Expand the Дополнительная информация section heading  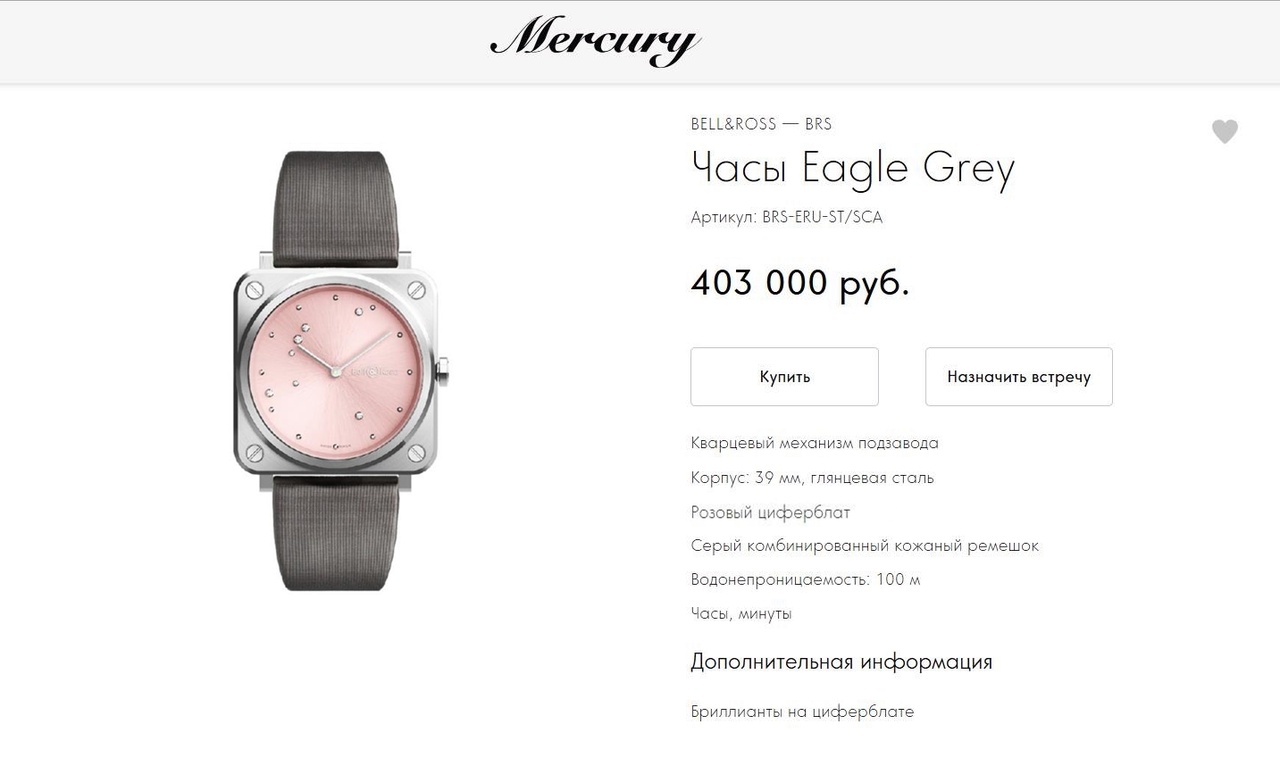point(841,662)
